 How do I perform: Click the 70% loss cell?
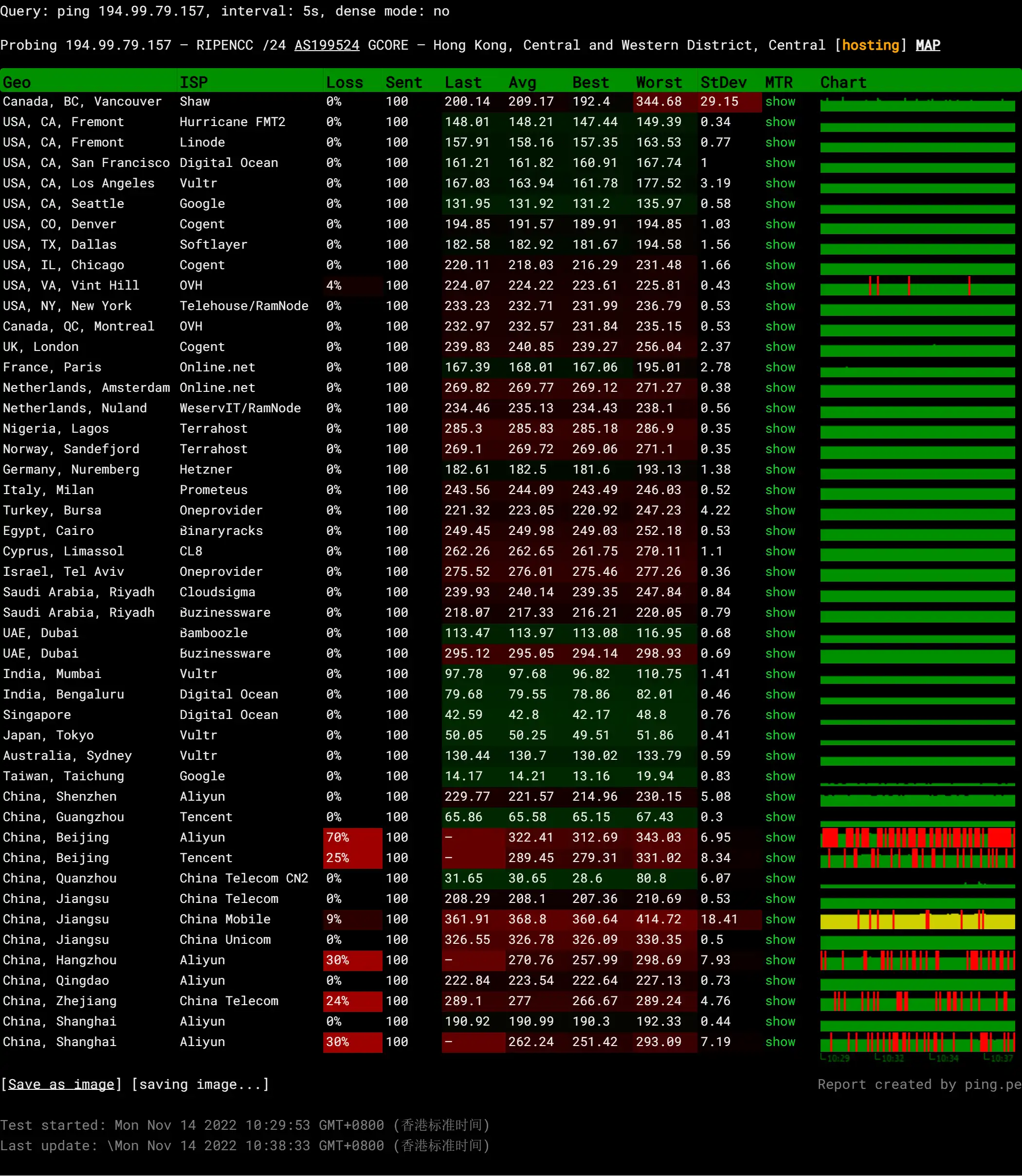pyautogui.click(x=352, y=838)
